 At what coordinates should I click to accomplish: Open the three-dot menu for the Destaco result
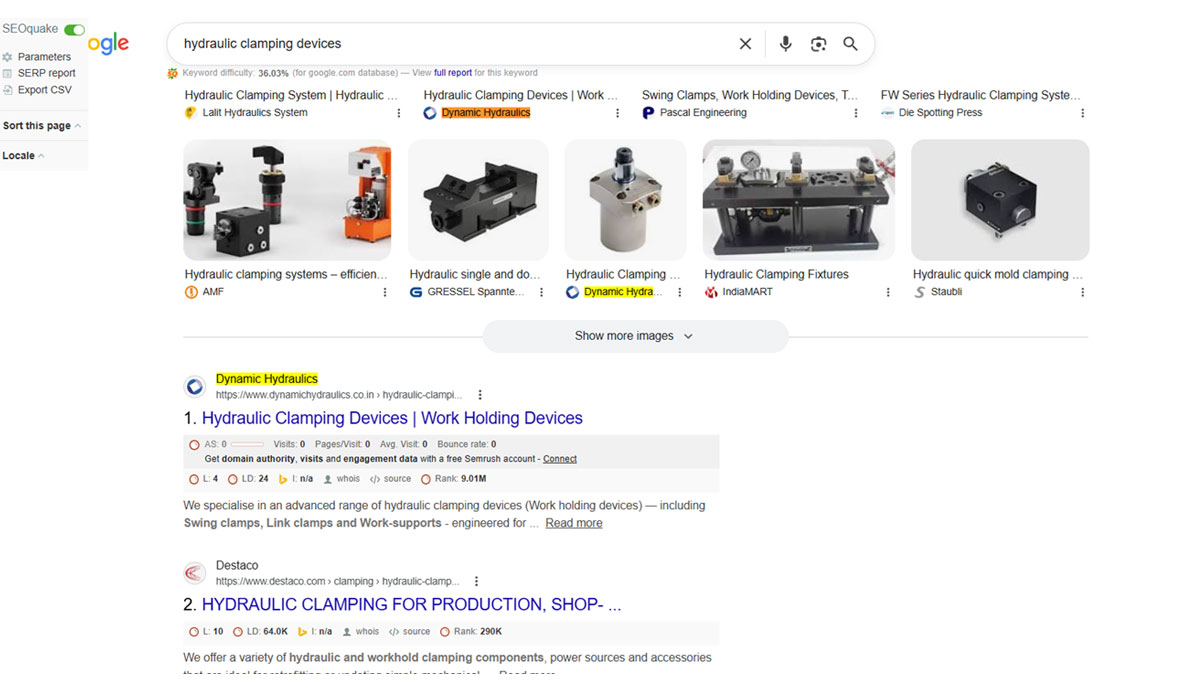tap(476, 581)
